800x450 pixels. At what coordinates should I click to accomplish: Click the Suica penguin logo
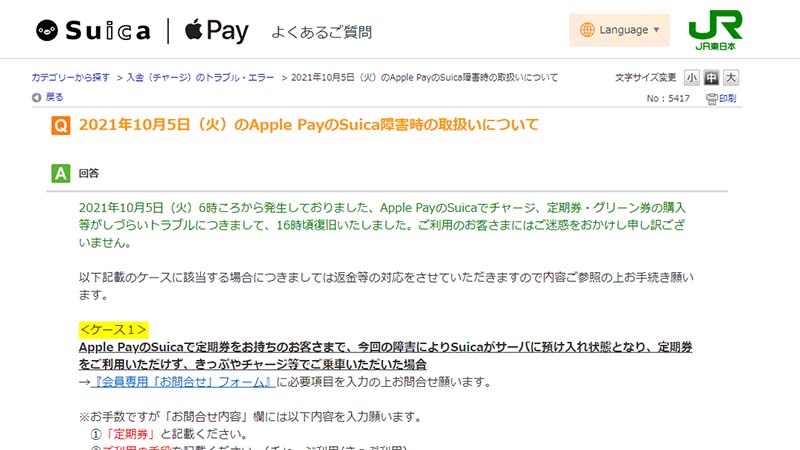(47, 31)
